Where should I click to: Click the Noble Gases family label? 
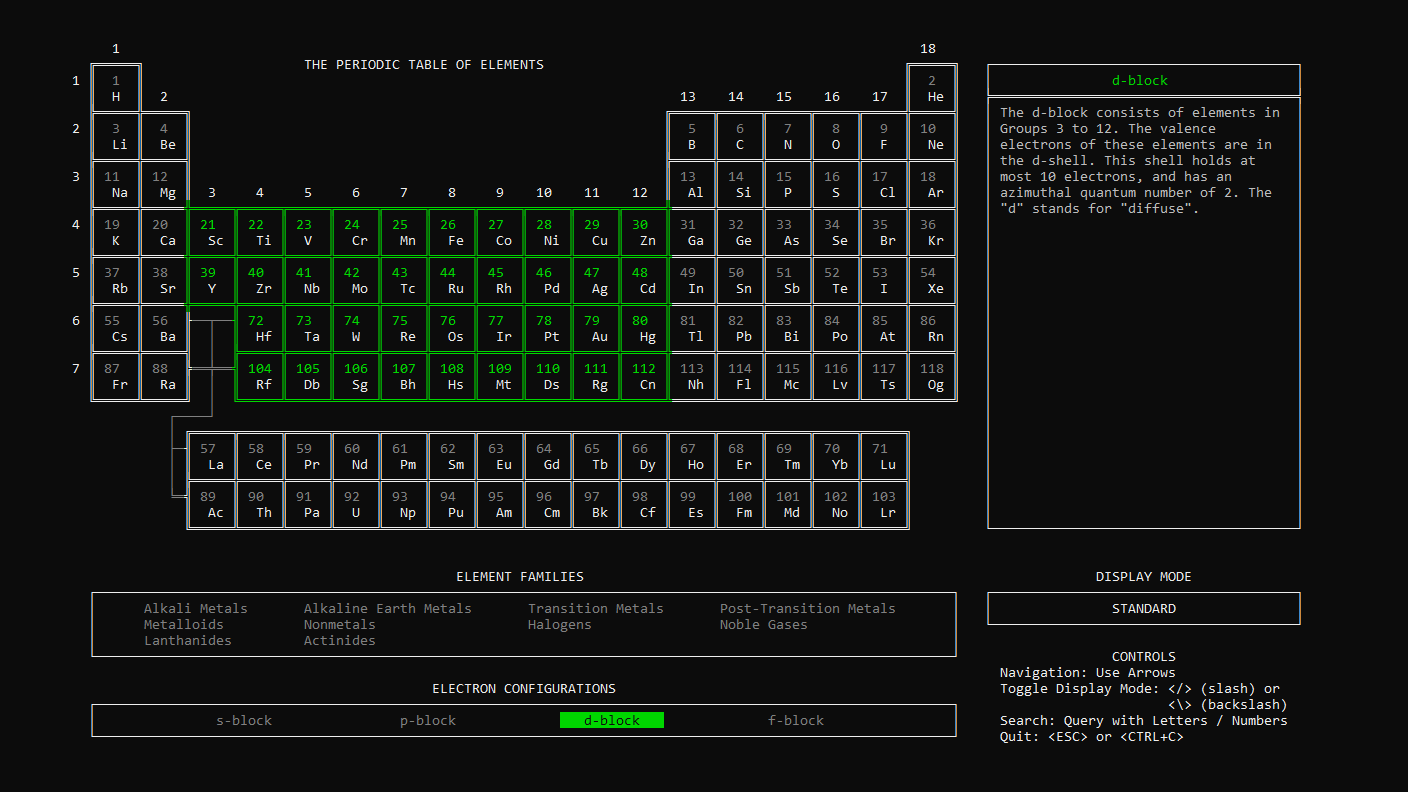click(x=764, y=624)
